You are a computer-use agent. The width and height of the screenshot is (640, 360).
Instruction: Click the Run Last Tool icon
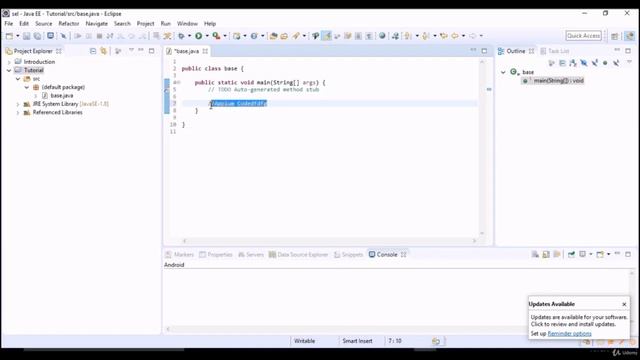coord(216,36)
